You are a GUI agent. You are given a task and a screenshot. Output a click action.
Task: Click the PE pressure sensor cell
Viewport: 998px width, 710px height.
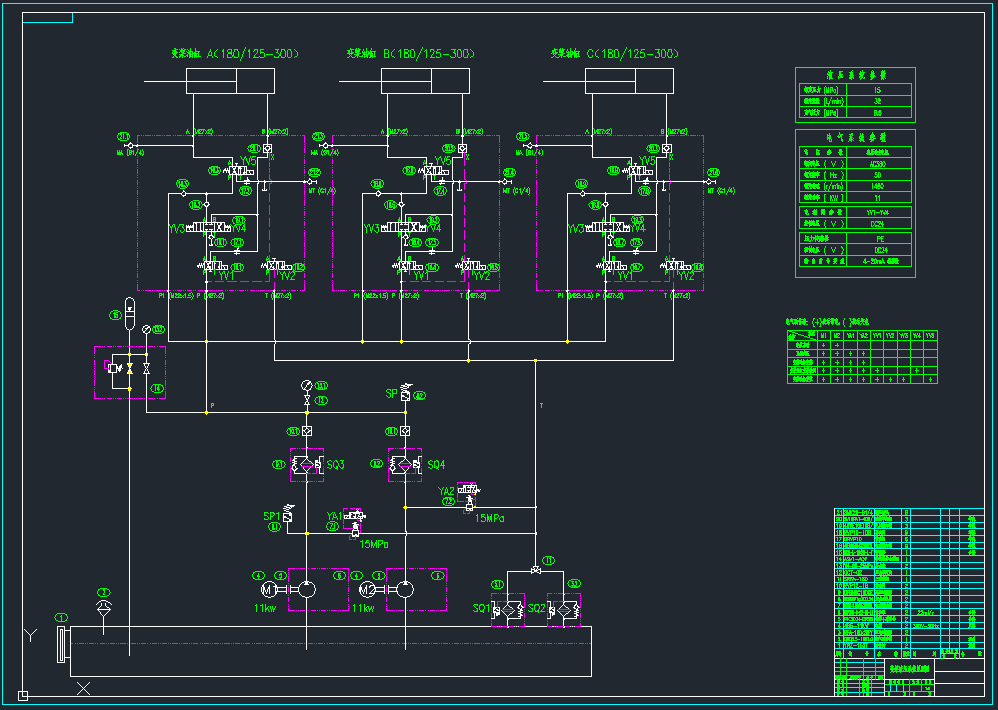pyautogui.click(x=878, y=237)
